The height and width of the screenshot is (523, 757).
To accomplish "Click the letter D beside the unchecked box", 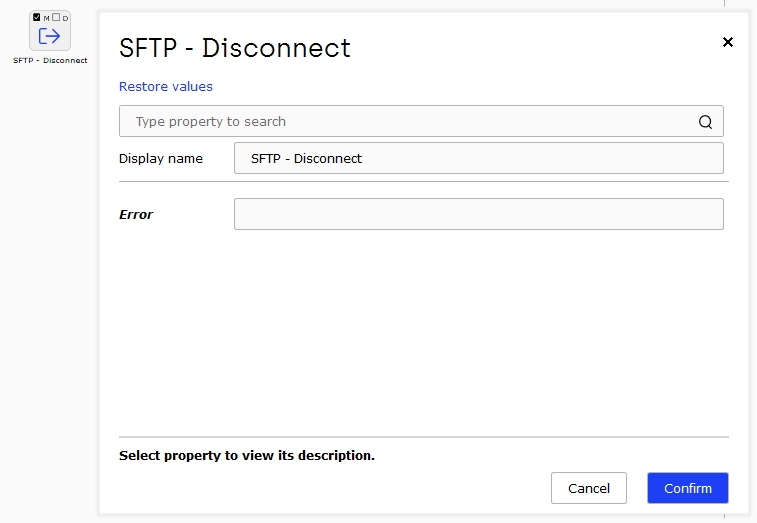I will pyautogui.click(x=65, y=18).
